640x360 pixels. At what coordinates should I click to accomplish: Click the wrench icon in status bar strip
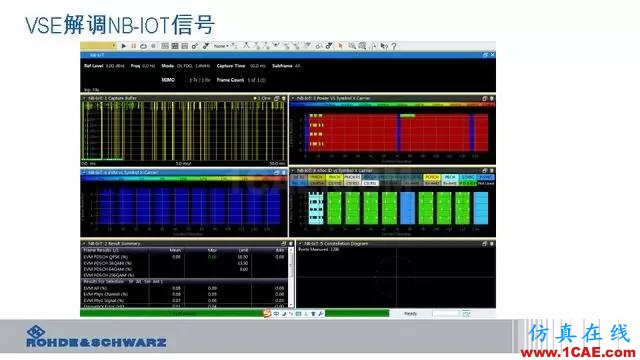[321, 313]
